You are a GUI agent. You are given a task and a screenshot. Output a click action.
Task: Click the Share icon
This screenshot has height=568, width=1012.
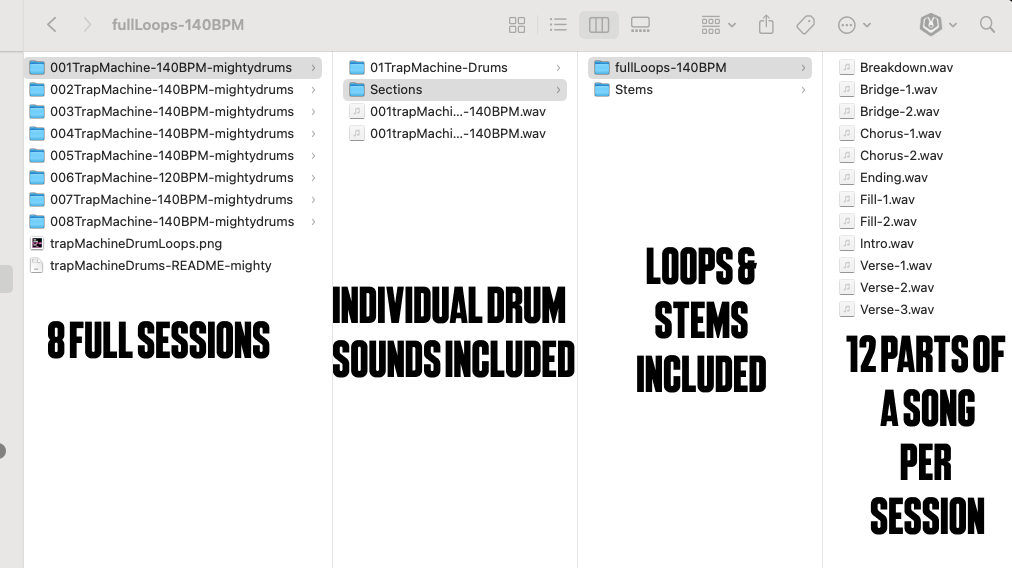click(x=766, y=25)
